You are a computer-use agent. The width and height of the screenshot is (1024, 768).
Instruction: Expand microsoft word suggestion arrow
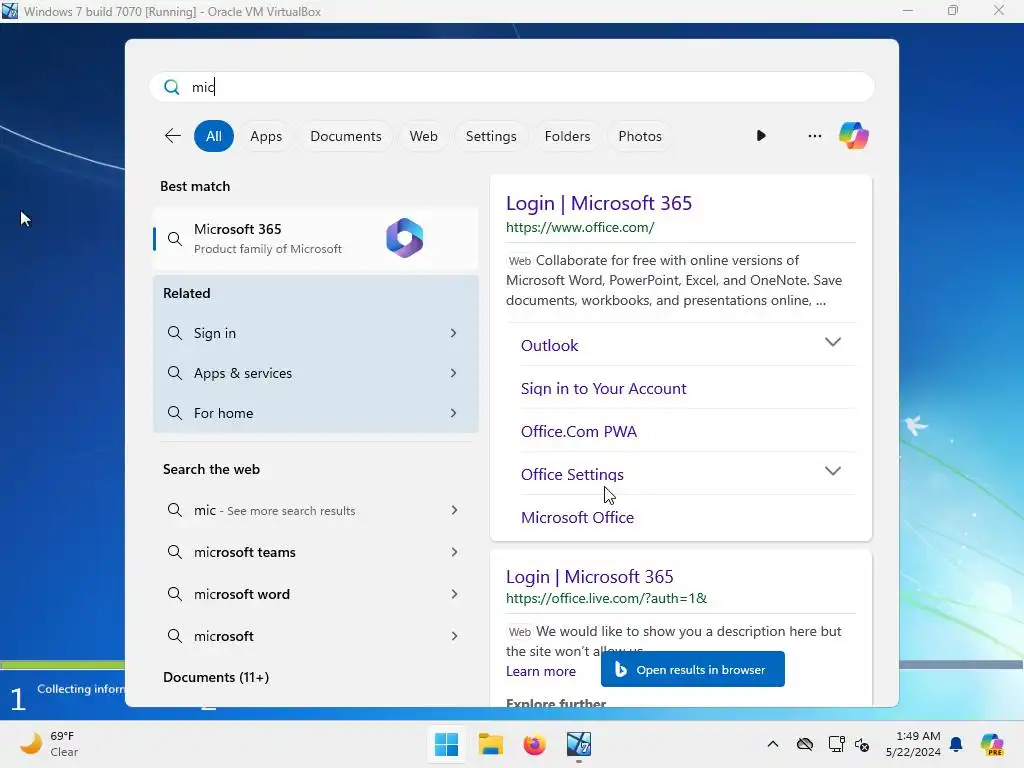pos(454,594)
